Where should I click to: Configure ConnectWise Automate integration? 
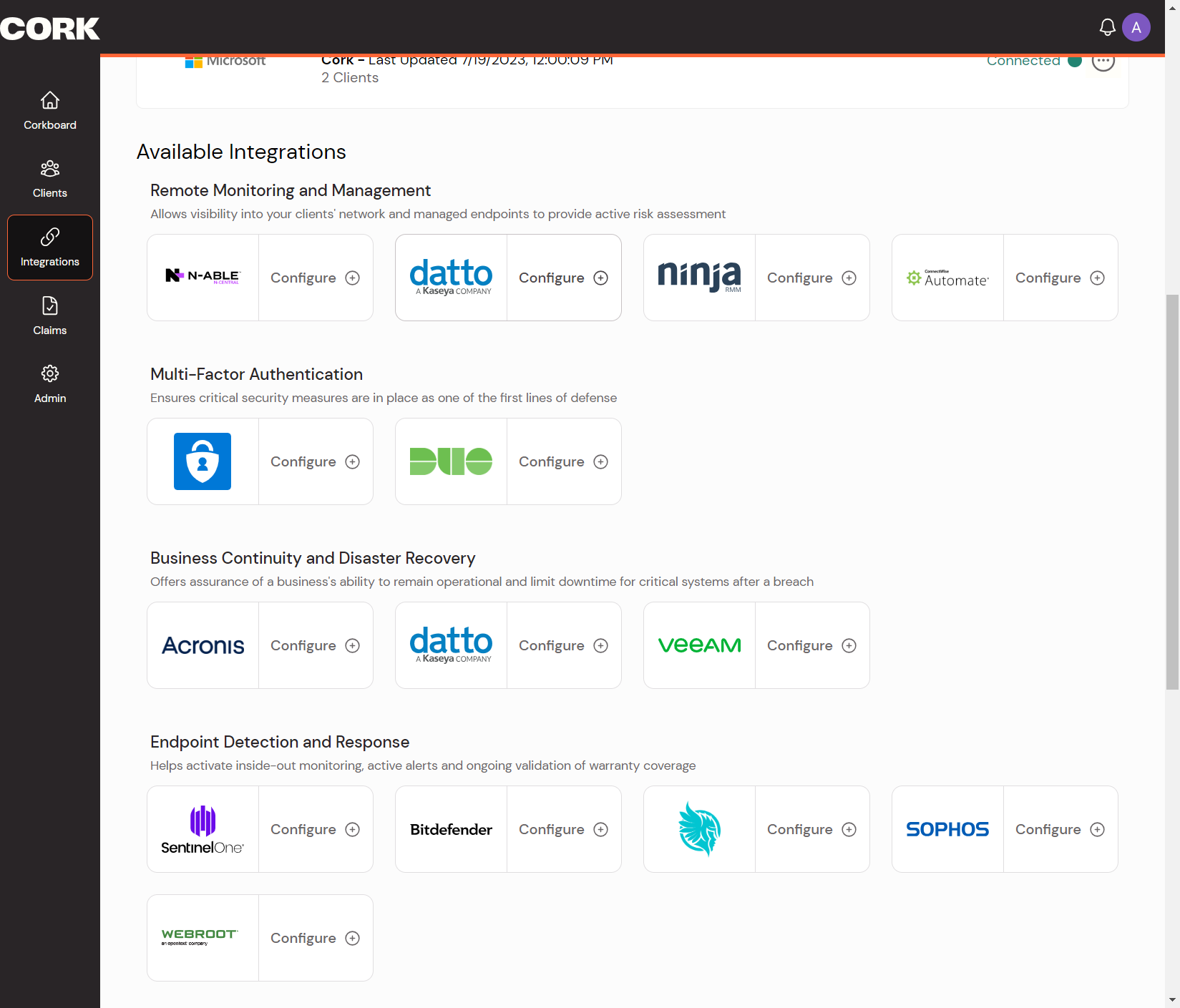point(1060,278)
